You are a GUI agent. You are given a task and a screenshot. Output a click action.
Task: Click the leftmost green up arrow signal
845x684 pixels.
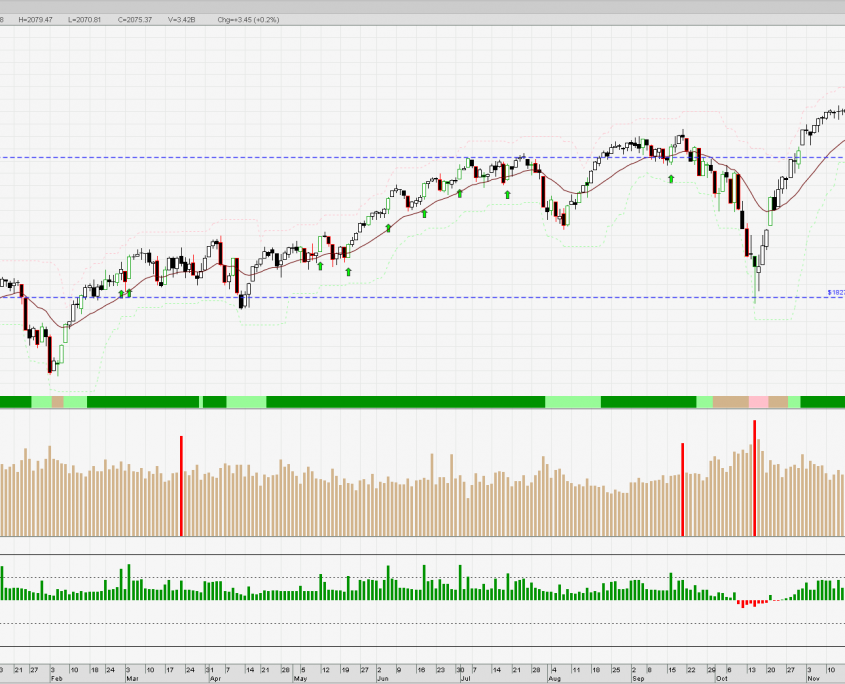pos(121,293)
